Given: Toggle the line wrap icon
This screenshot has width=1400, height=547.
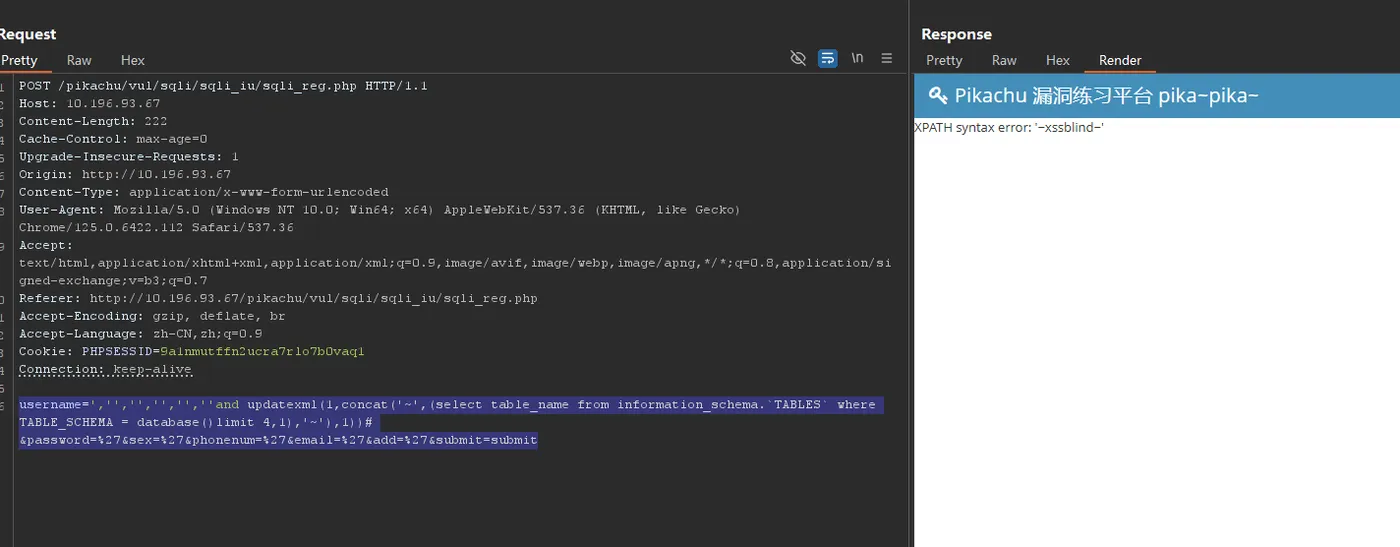Looking at the screenshot, I should click(x=828, y=59).
